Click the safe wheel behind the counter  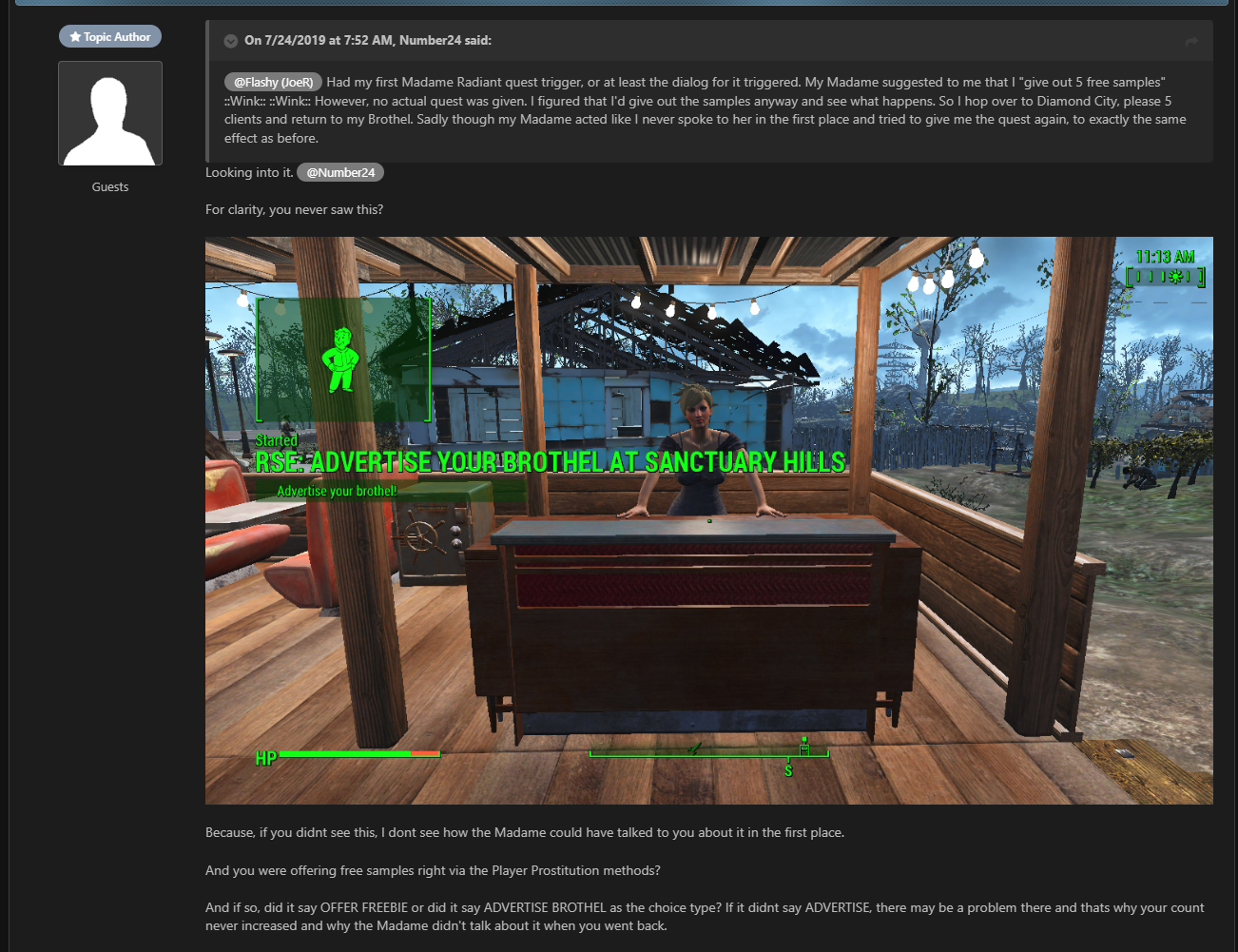click(425, 535)
